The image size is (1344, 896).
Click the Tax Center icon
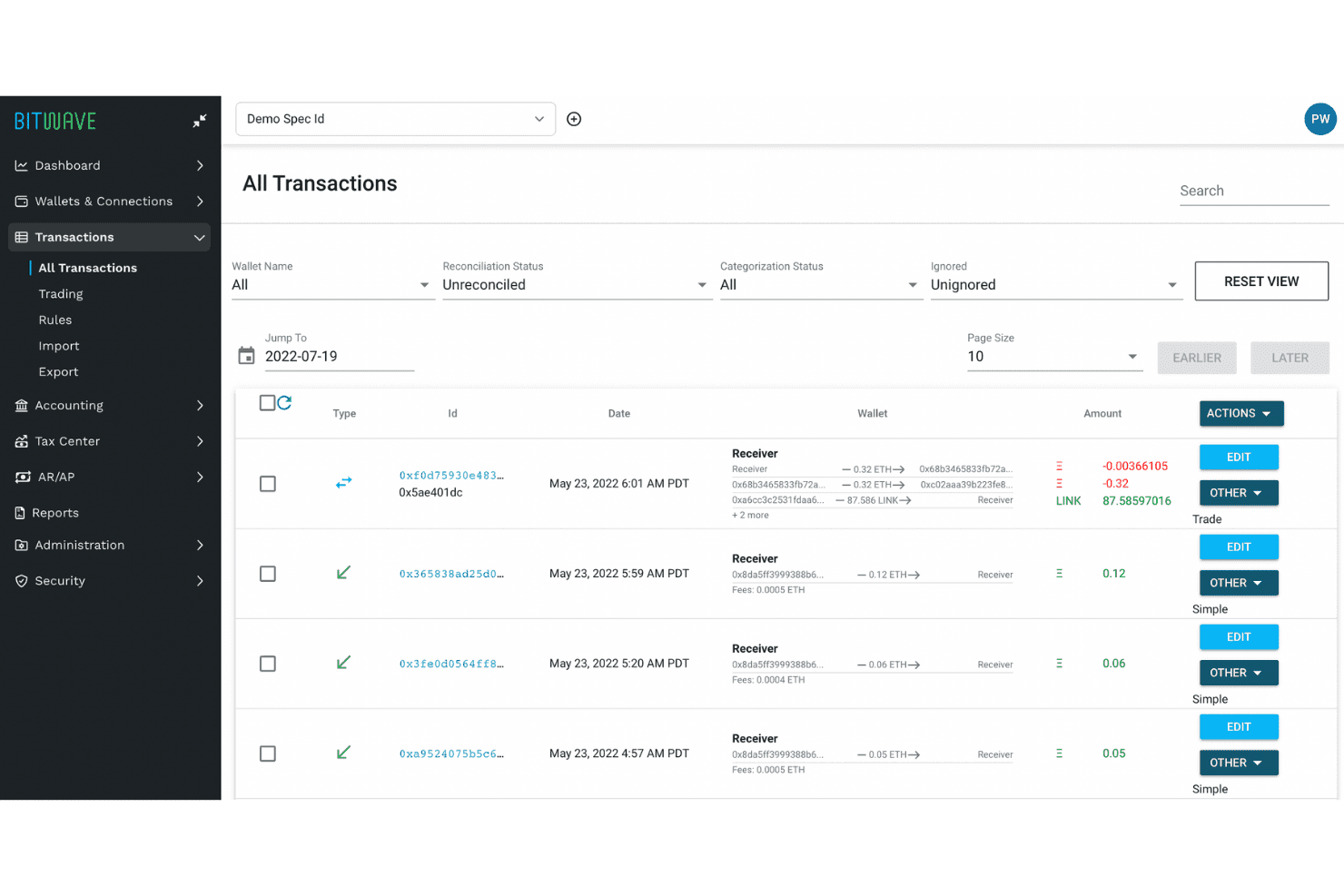[21, 441]
